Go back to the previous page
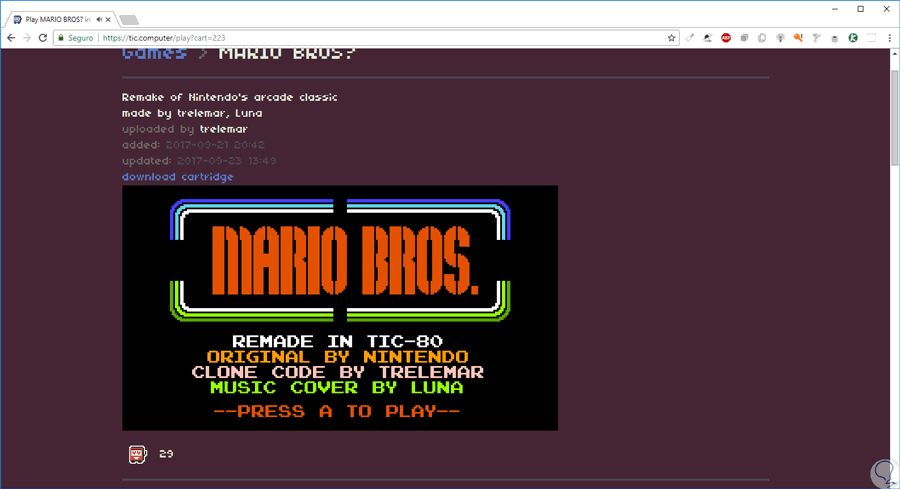The width and height of the screenshot is (900, 489). (11, 38)
